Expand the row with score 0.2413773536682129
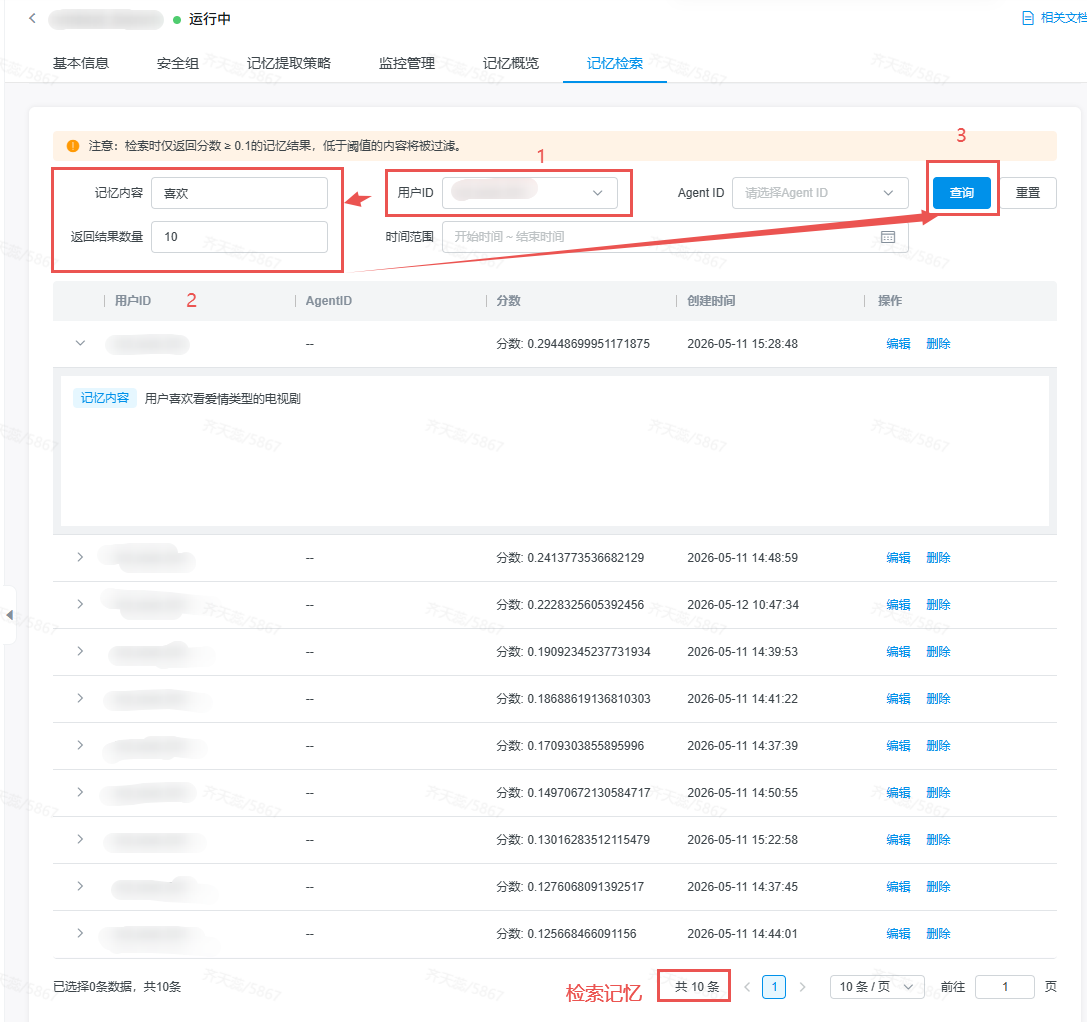The width and height of the screenshot is (1087, 1022). (x=80, y=557)
